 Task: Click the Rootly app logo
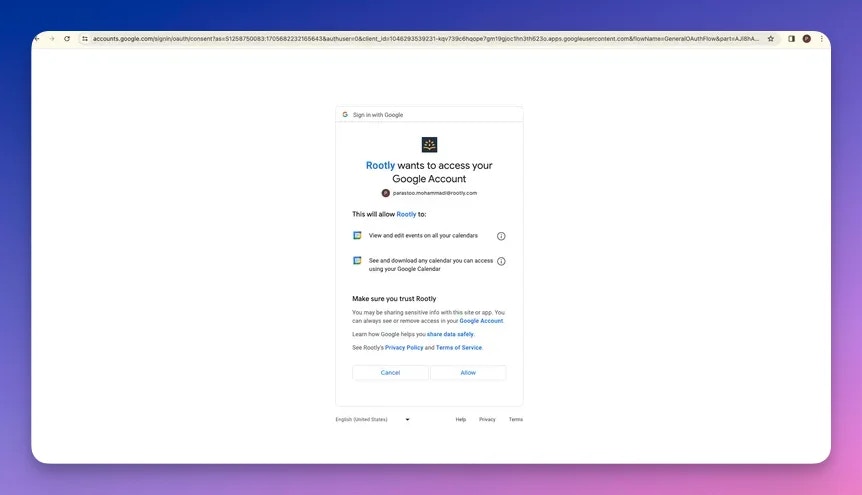(x=429, y=145)
